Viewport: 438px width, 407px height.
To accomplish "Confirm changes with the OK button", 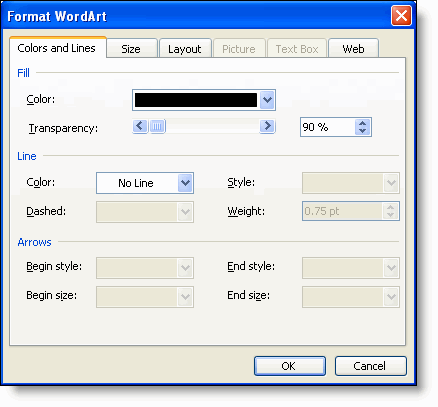I will click(x=289, y=366).
